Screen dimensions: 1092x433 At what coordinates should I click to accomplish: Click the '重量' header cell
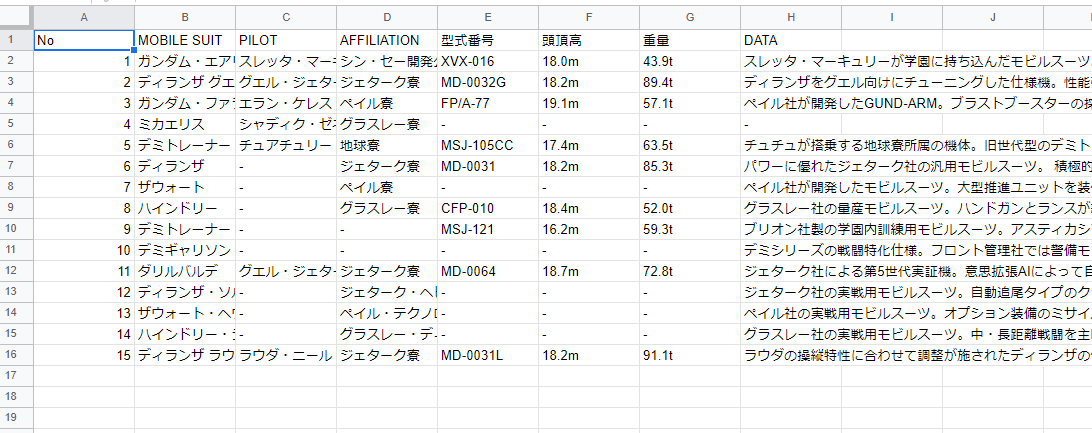pyautogui.click(x=690, y=40)
